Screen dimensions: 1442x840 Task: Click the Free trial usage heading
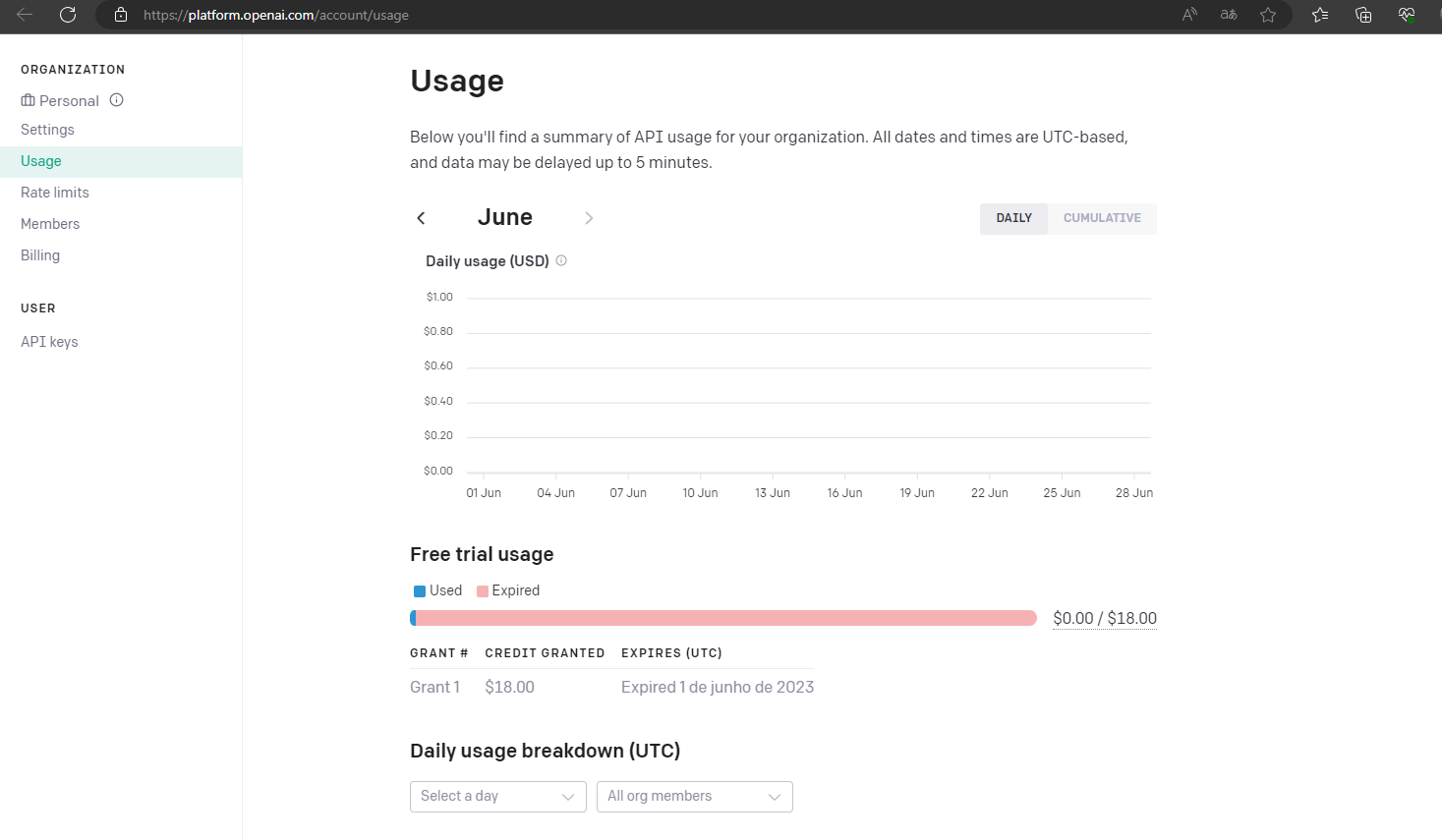coord(482,554)
